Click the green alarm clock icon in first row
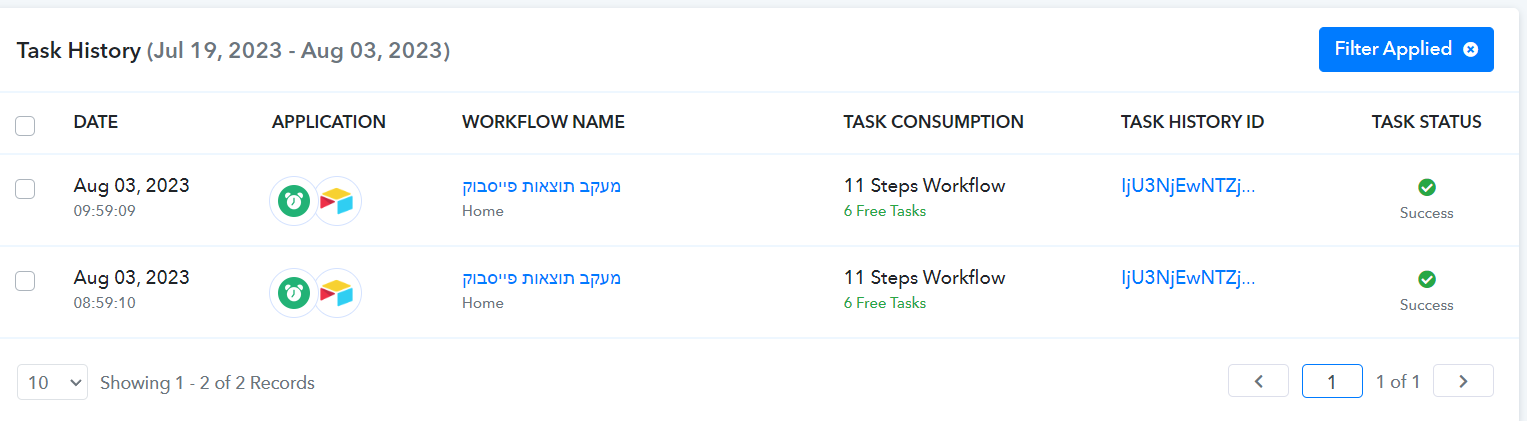Viewport: 1527px width, 421px height. pyautogui.click(x=294, y=201)
